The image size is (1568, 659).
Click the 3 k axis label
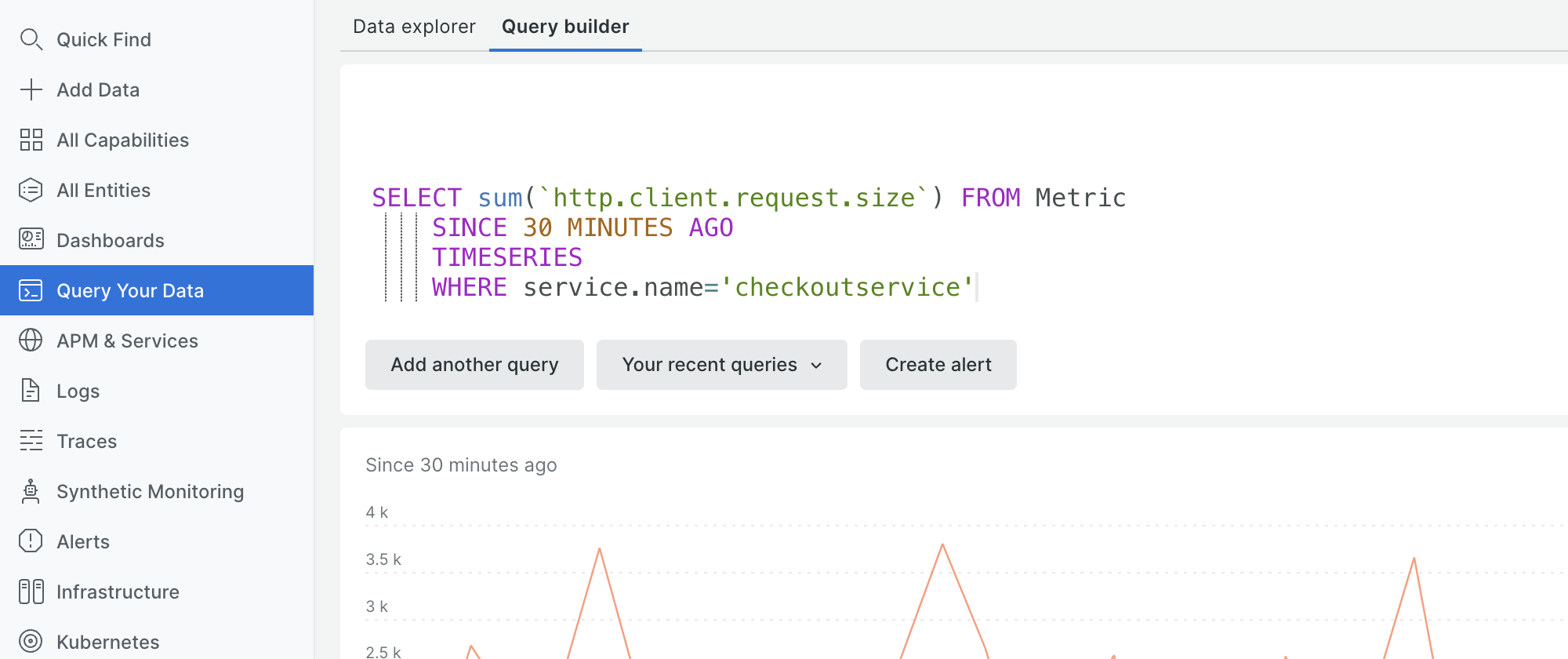point(377,606)
